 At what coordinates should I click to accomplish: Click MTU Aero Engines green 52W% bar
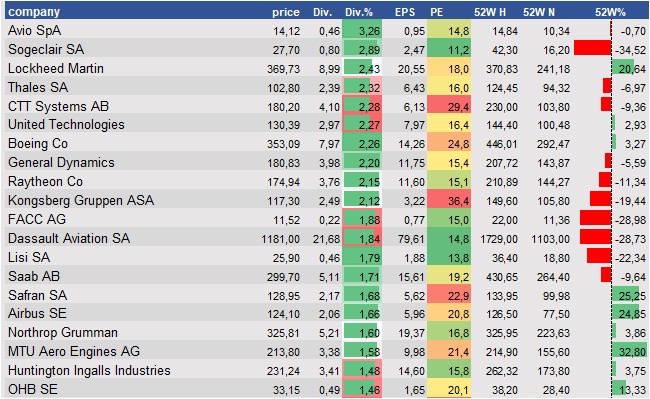click(x=629, y=351)
